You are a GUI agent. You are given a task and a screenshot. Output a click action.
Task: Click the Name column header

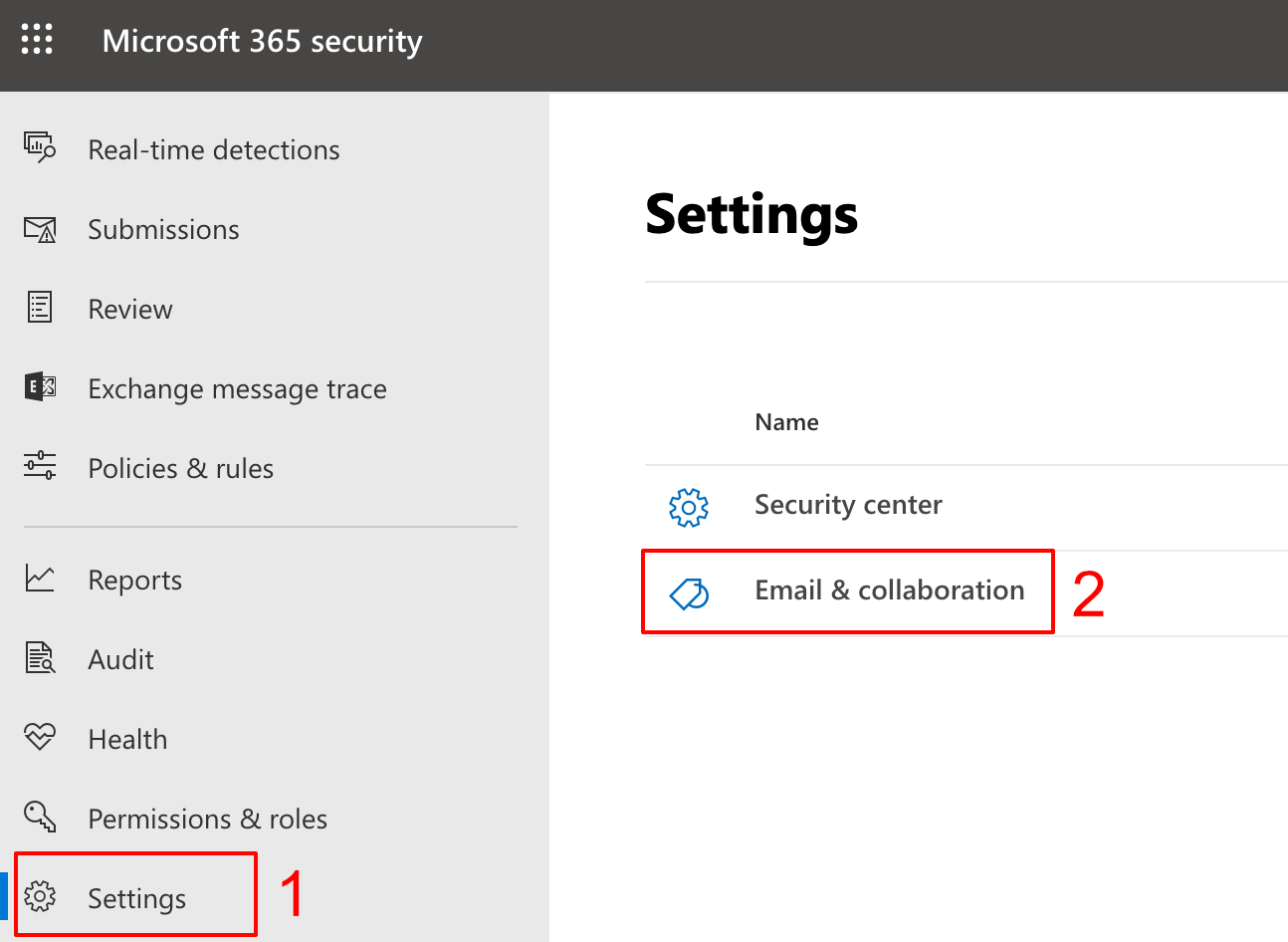(786, 422)
